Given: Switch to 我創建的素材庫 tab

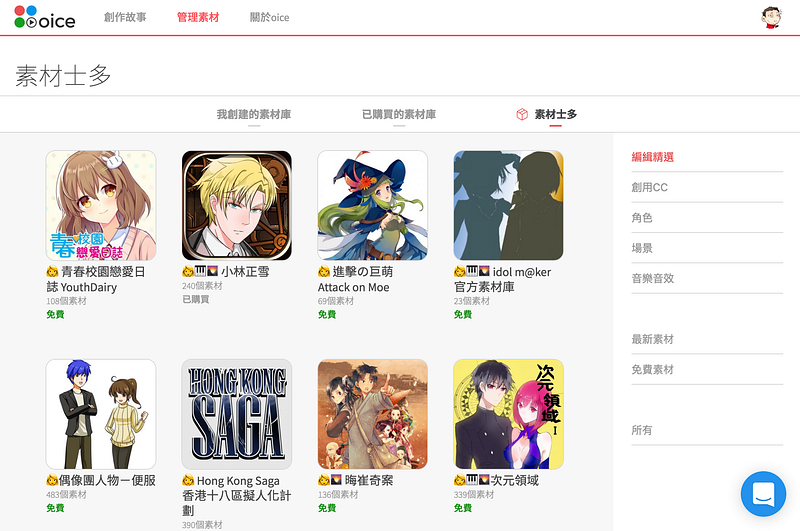Looking at the screenshot, I should [254, 114].
